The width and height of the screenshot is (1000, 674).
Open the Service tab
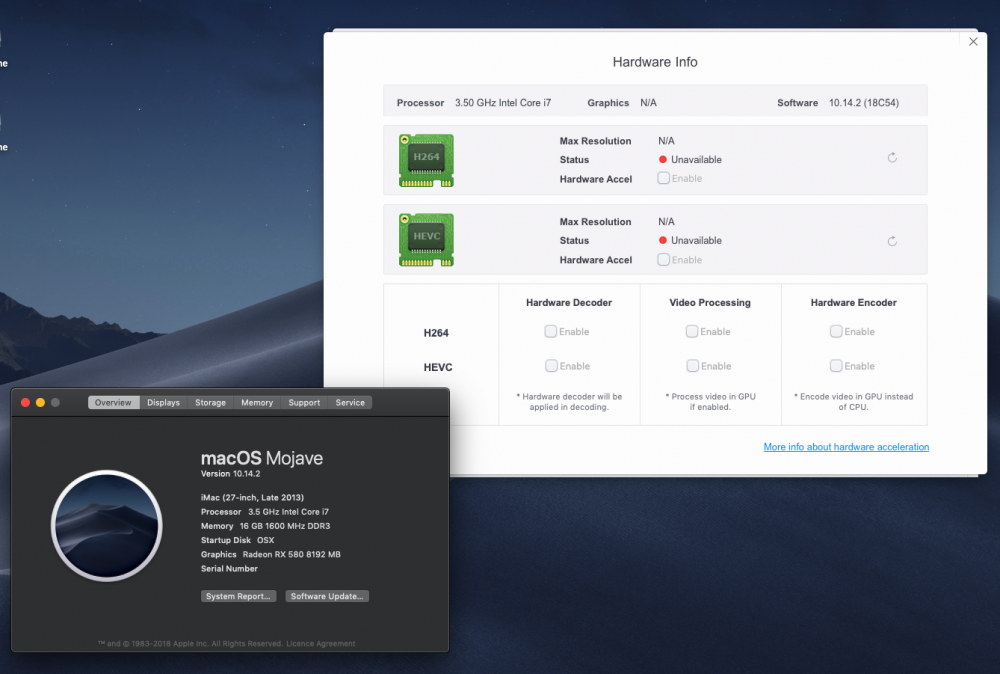pyautogui.click(x=350, y=402)
